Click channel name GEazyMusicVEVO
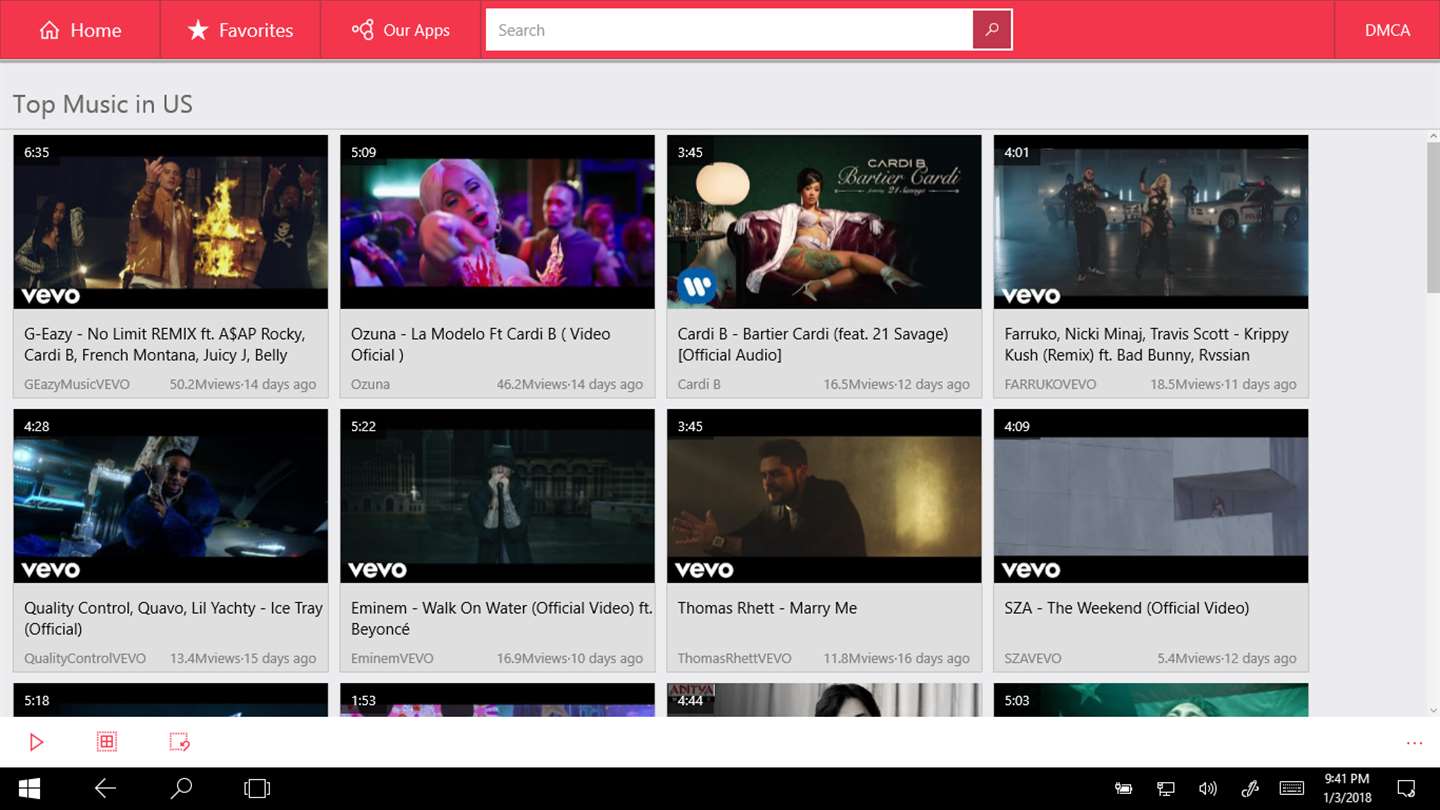Viewport: 1440px width, 810px height. click(x=77, y=384)
